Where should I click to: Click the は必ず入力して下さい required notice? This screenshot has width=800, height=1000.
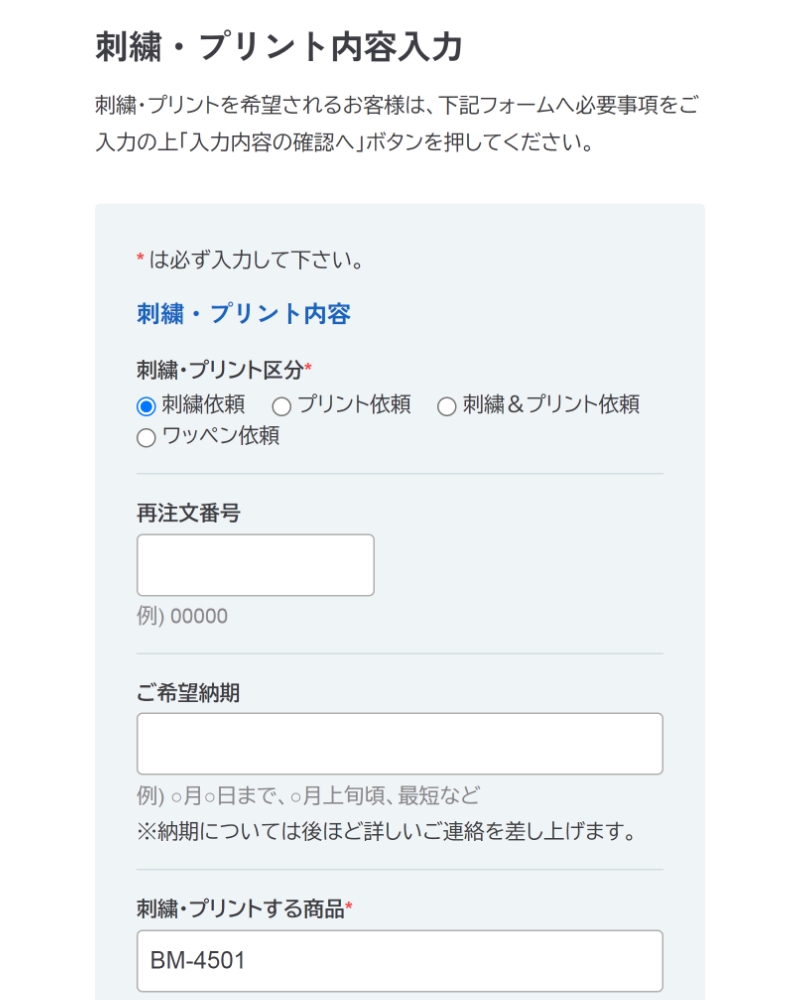(x=255, y=261)
